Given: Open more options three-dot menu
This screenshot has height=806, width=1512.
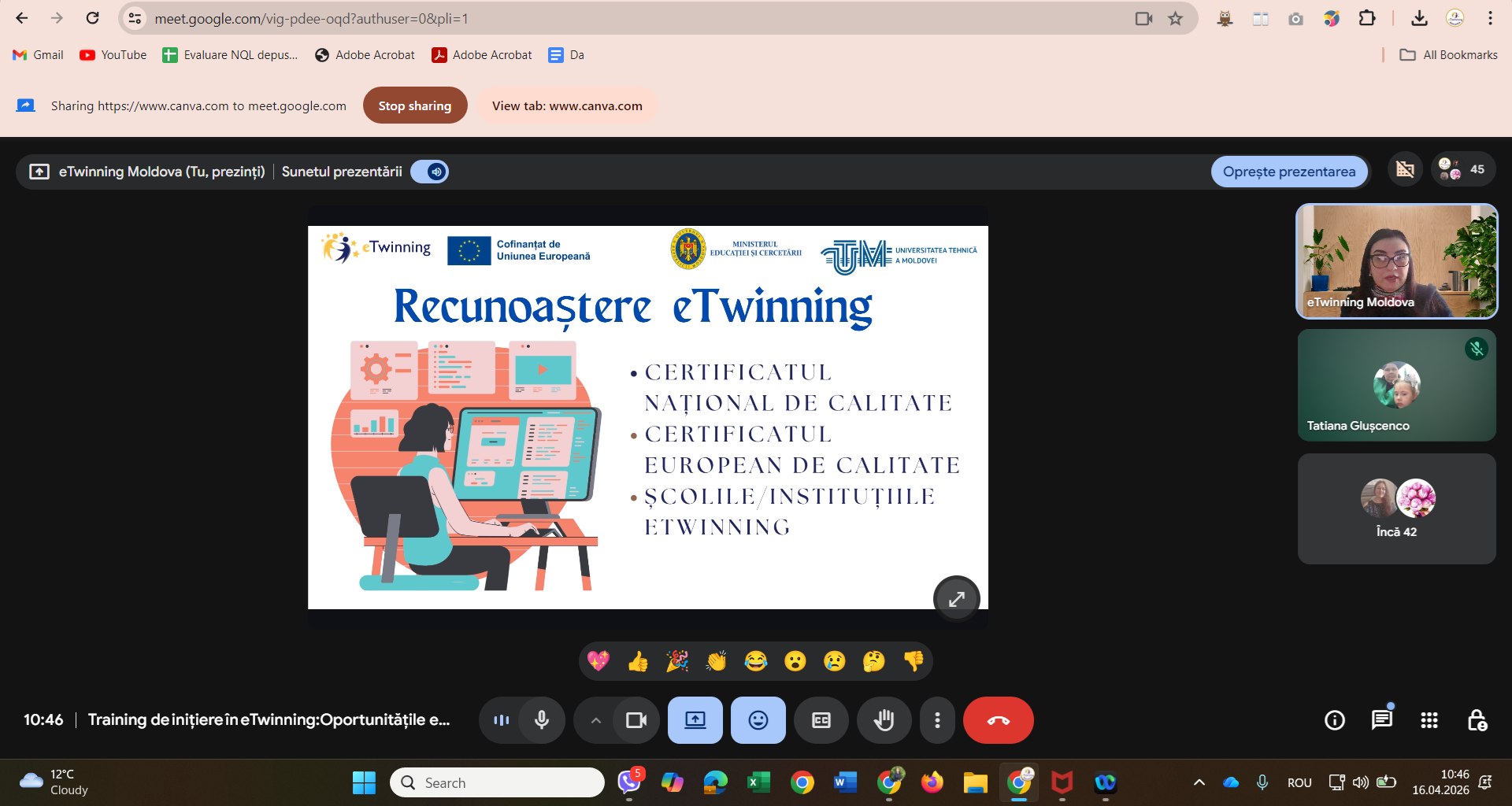Looking at the screenshot, I should click(937, 720).
